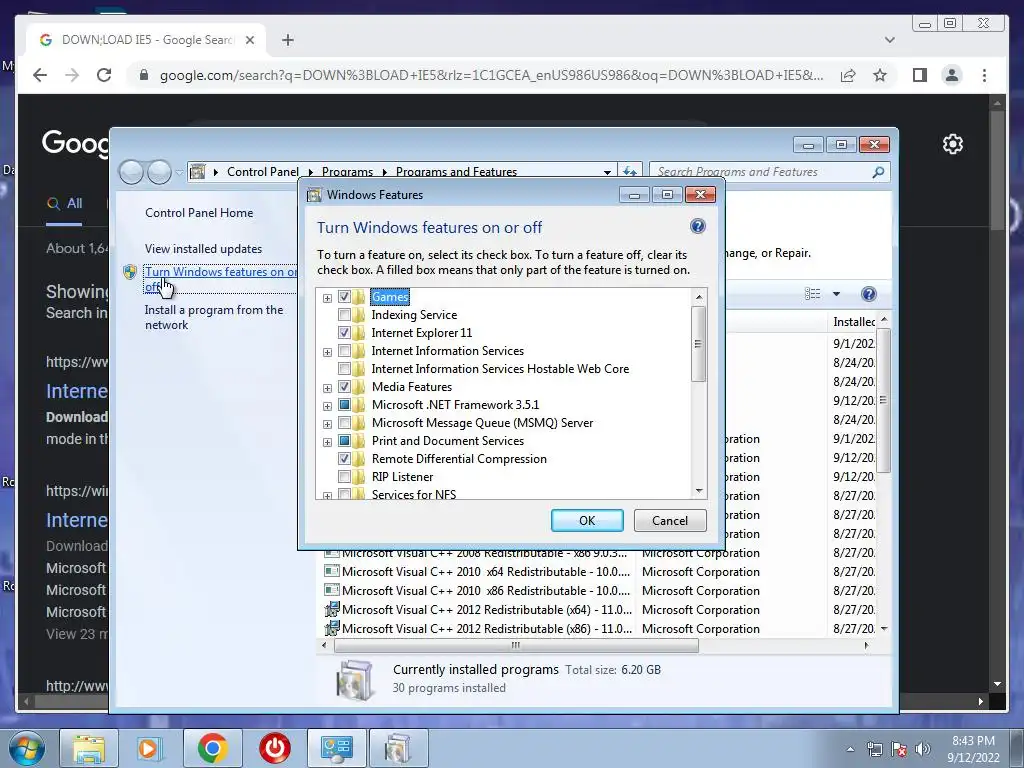
Task: Check IIS Hostable Web Core checkbox
Action: click(344, 368)
